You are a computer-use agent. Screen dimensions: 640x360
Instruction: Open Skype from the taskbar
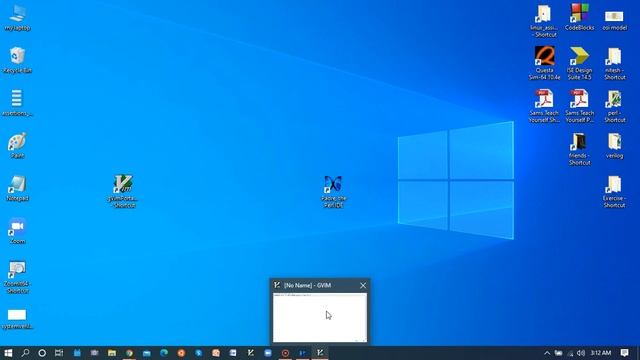(199, 353)
